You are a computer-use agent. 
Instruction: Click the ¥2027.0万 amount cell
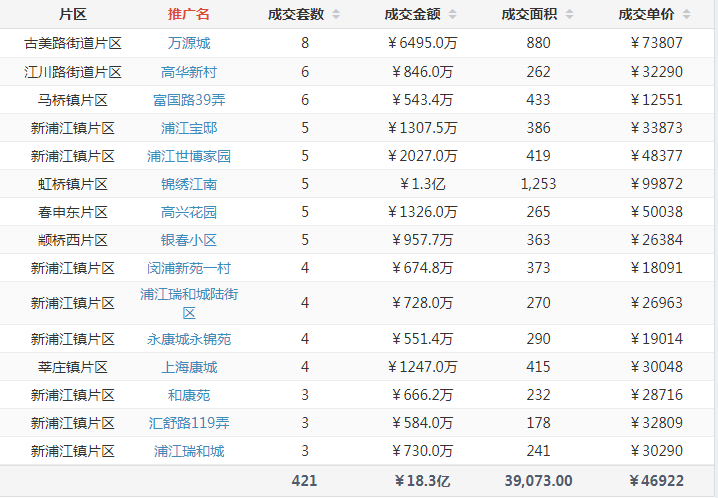[422, 156]
